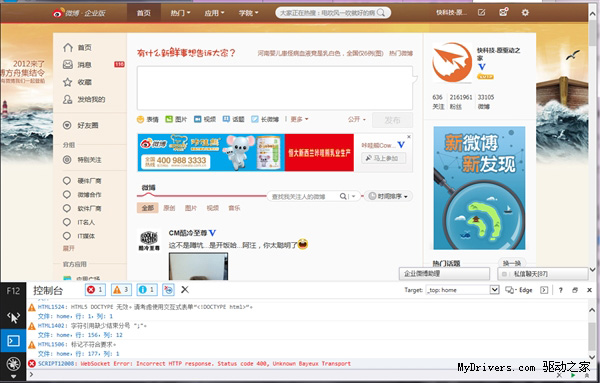Filter console info messages button
Viewport: 600px width, 383px height.
tap(147, 290)
